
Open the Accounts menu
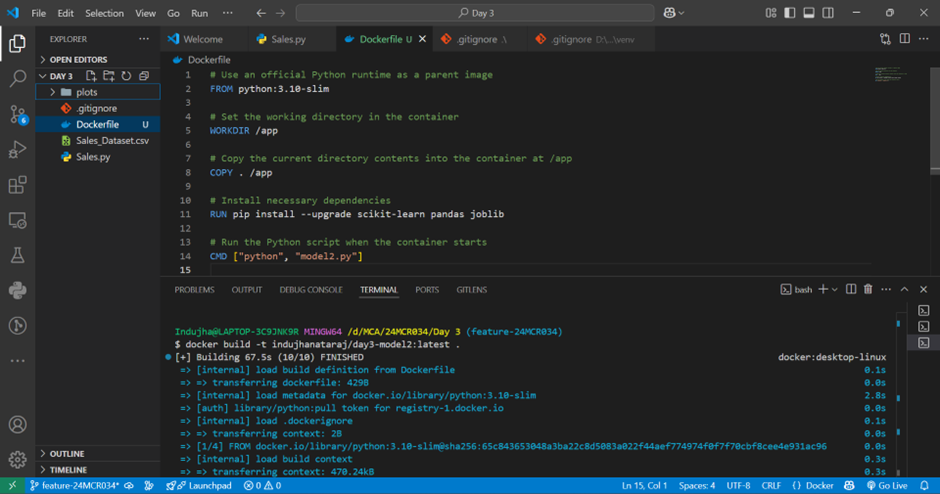click(x=17, y=424)
